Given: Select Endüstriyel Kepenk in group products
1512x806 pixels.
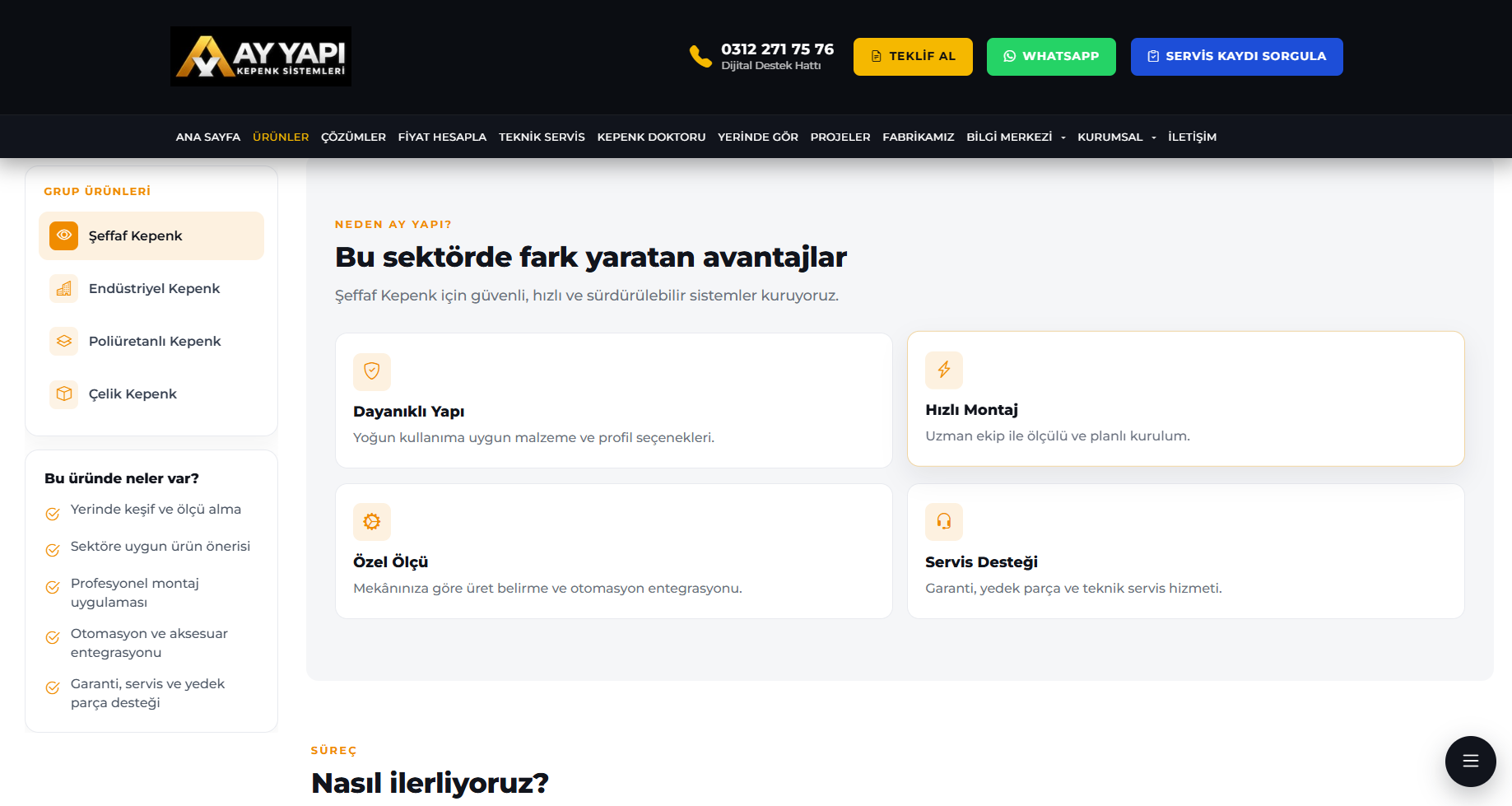Looking at the screenshot, I should (x=151, y=288).
